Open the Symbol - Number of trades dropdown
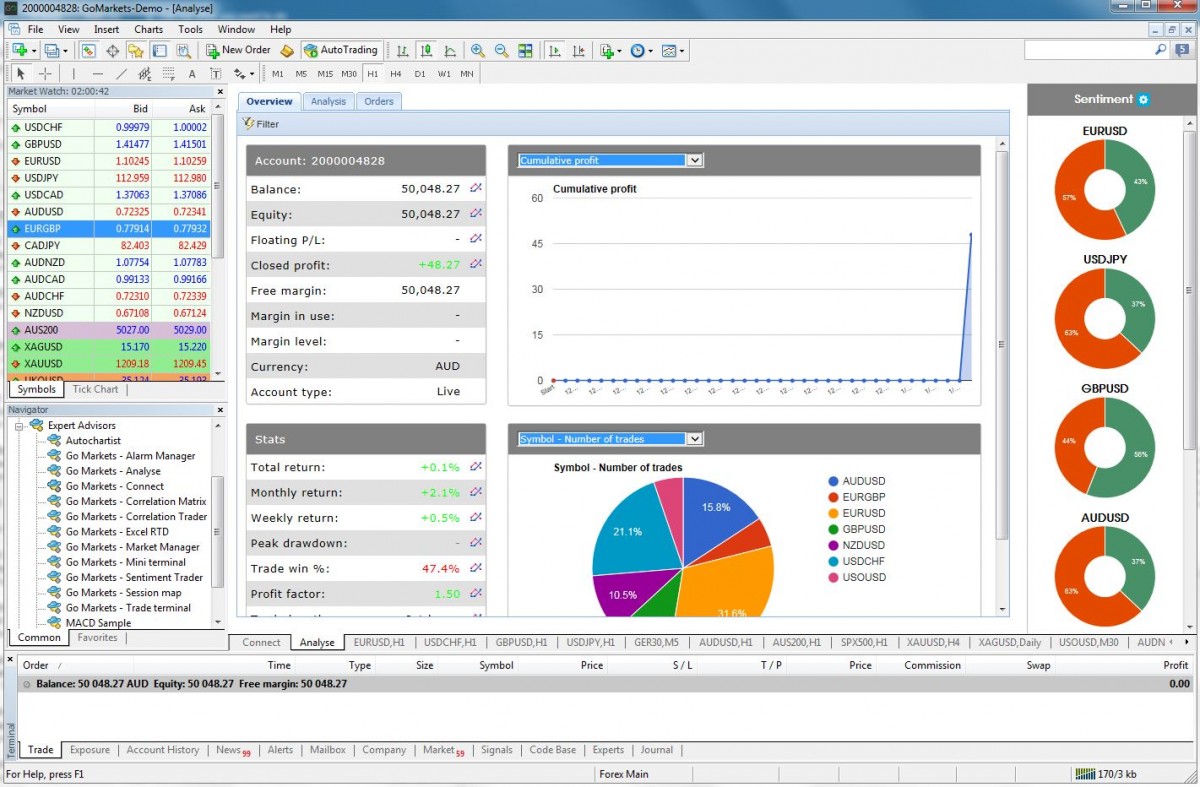The width and height of the screenshot is (1200, 787). (695, 438)
